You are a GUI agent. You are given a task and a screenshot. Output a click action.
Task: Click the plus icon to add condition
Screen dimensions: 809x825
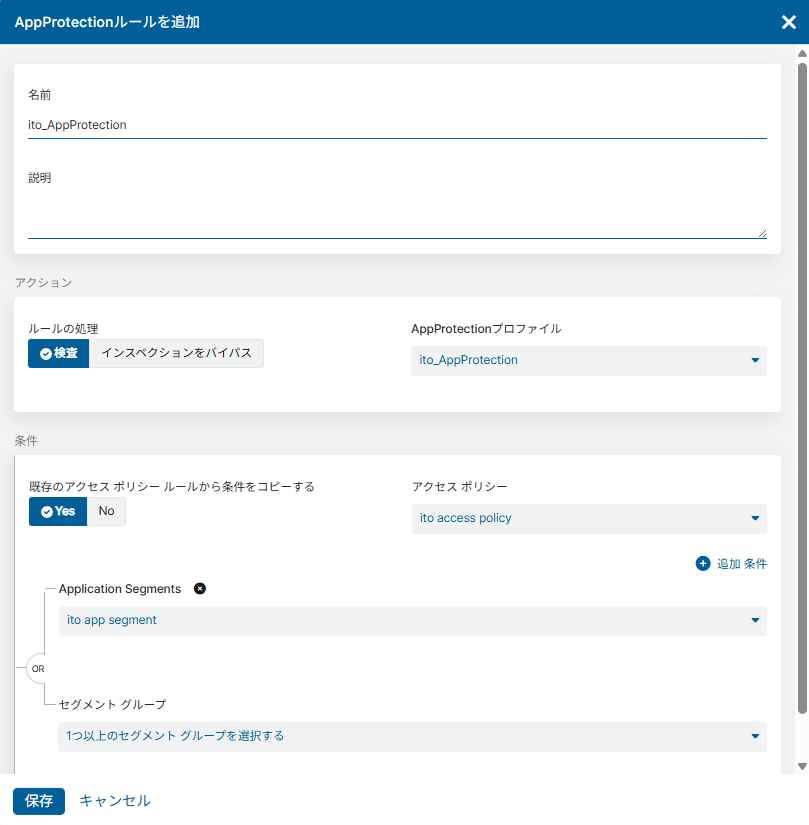coord(703,564)
